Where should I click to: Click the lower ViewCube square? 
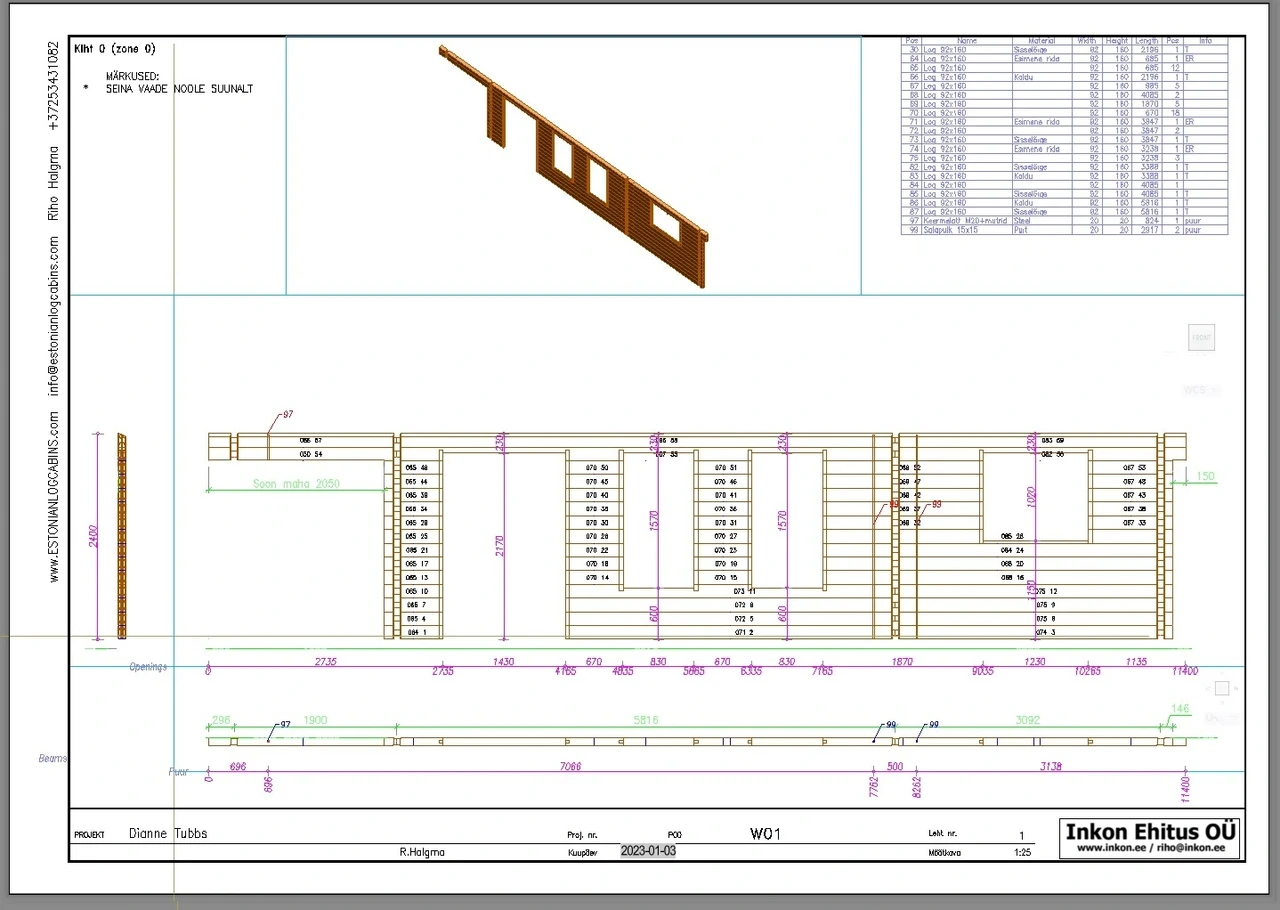(x=1222, y=688)
